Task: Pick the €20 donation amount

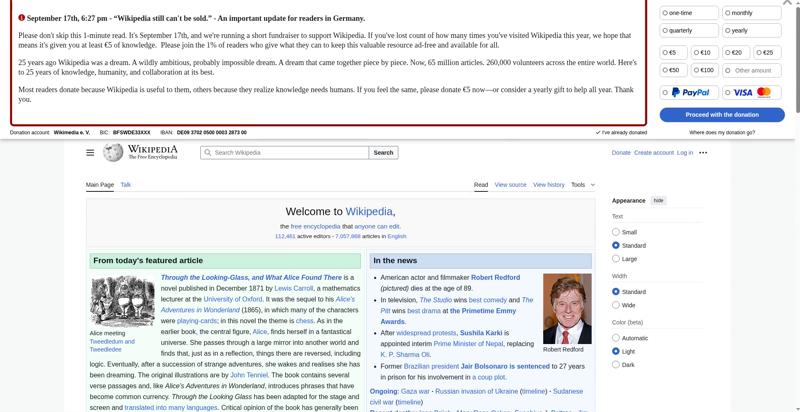Action: point(736,53)
